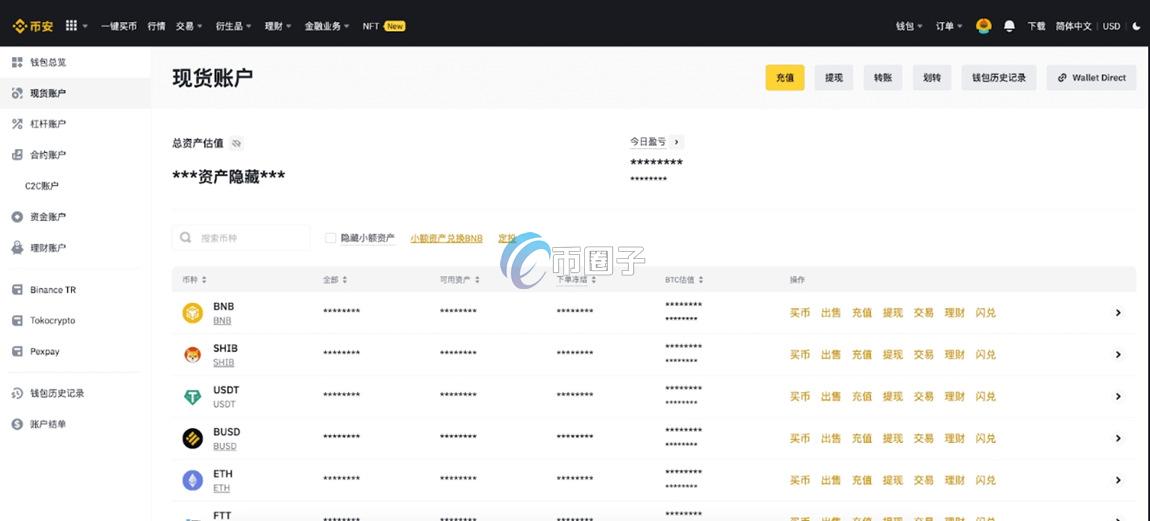This screenshot has width=1150, height=521.
Task: Click the Pexpay sidebar icon
Action: [17, 351]
